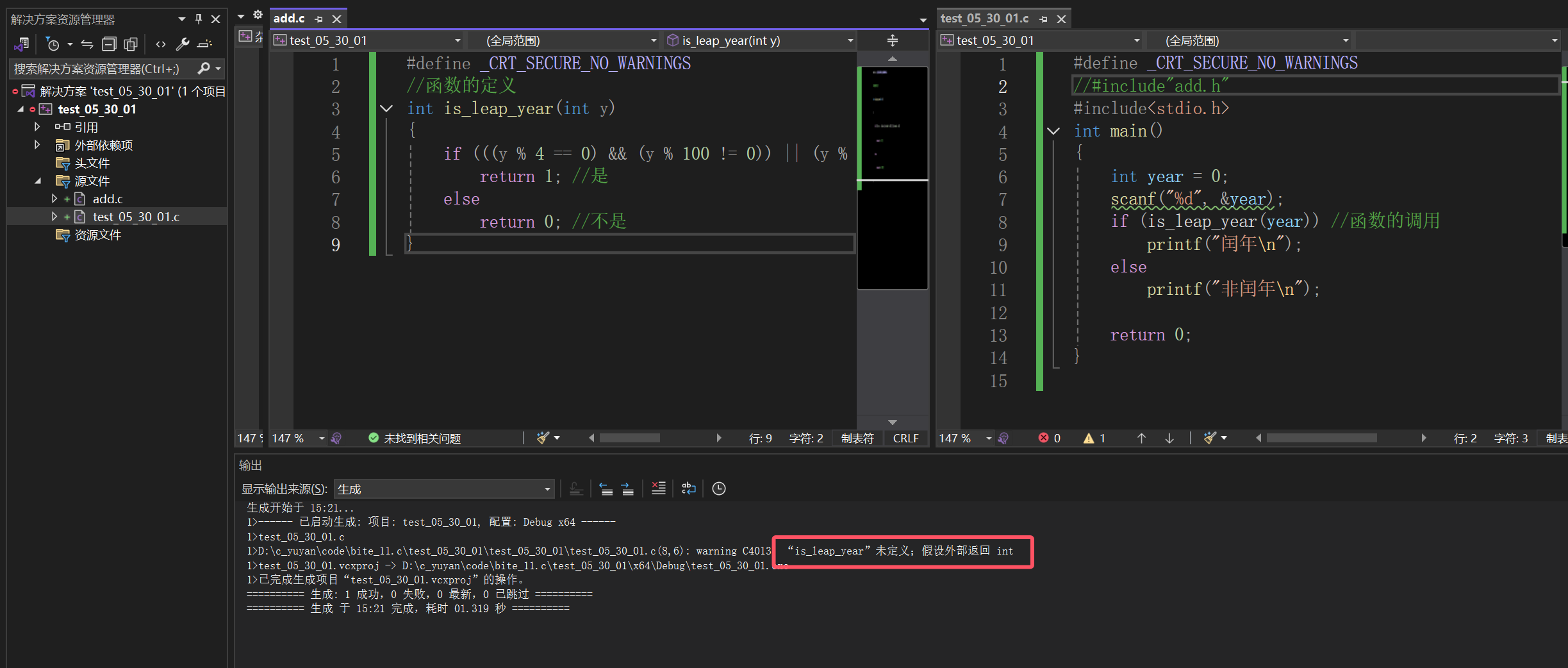Click the preview selected items icon

click(205, 44)
